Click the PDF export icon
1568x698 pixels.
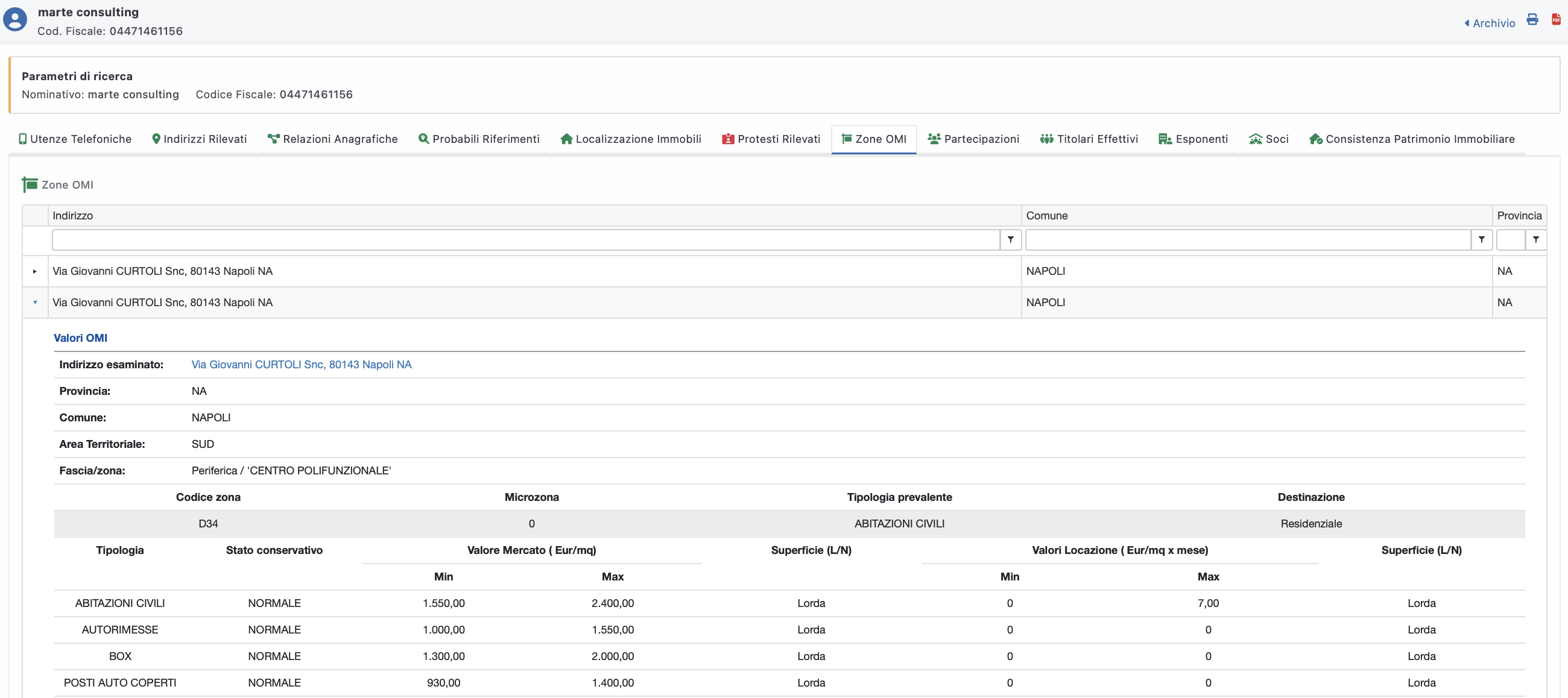(x=1556, y=19)
